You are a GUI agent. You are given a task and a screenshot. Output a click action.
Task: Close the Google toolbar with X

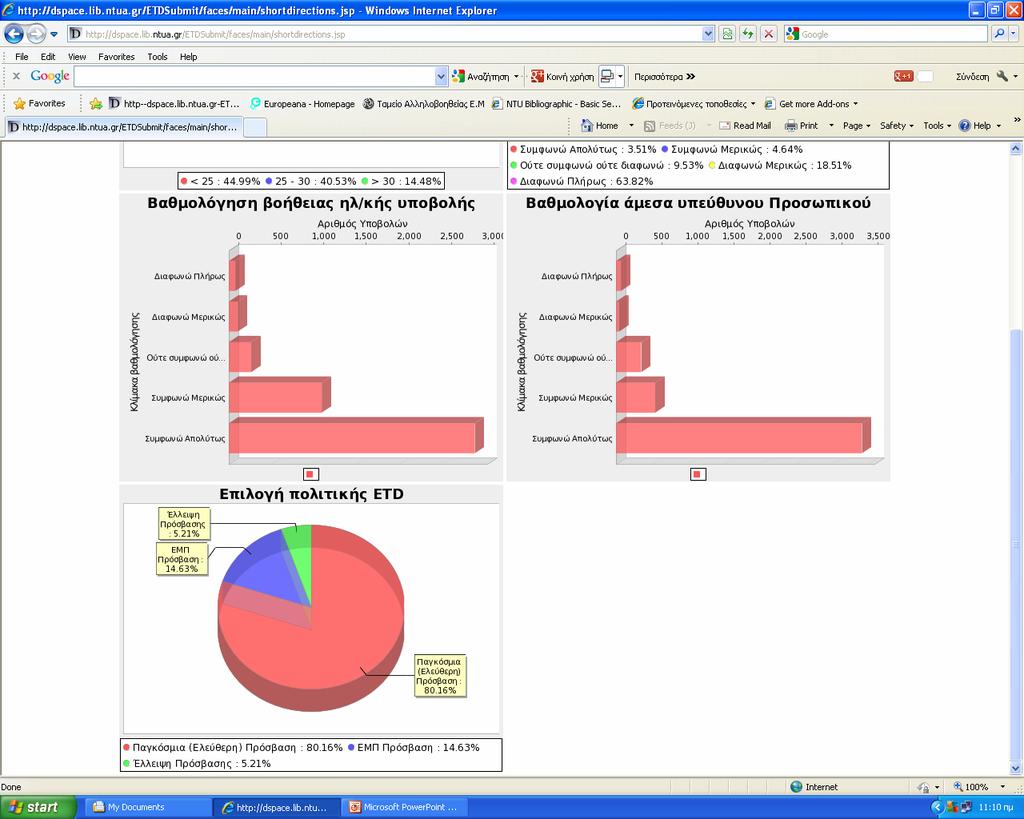(16, 76)
